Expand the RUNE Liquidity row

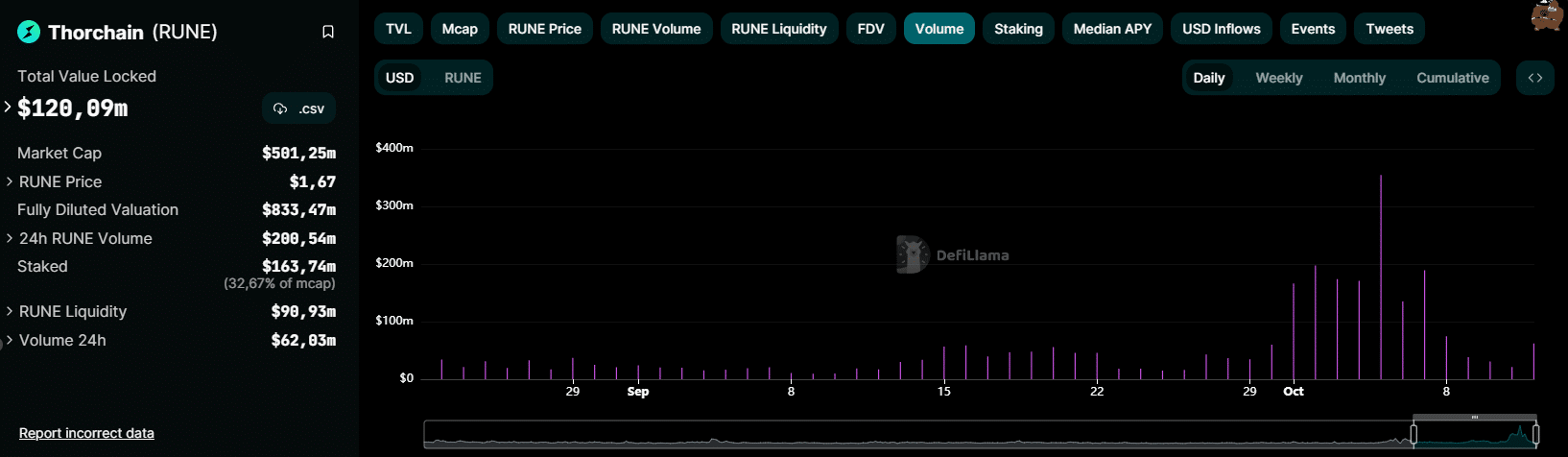coord(10,311)
